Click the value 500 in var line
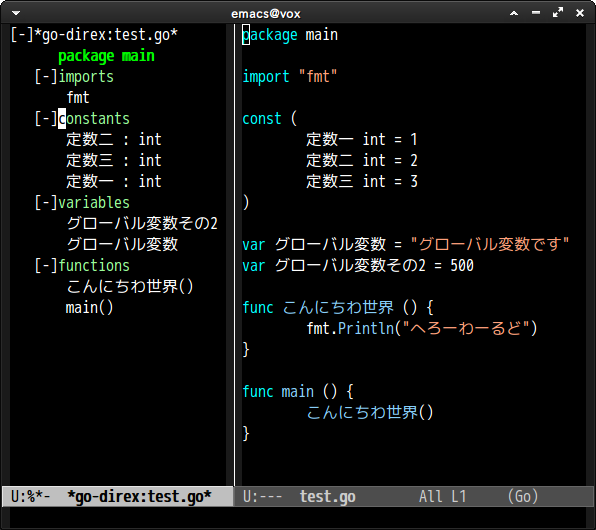The image size is (596, 530). coord(462,265)
